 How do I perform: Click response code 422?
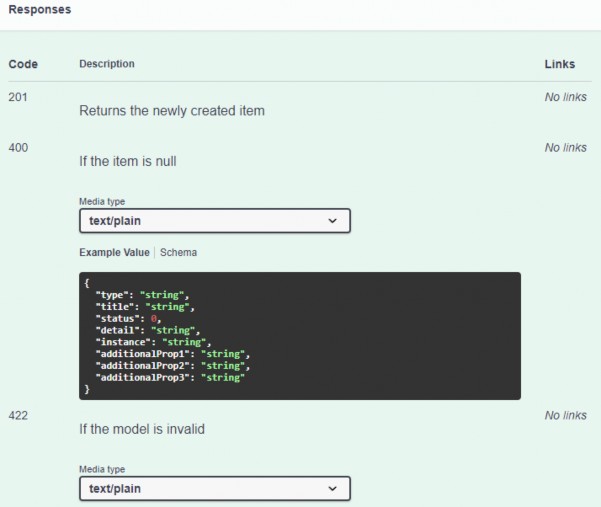pos(18,415)
